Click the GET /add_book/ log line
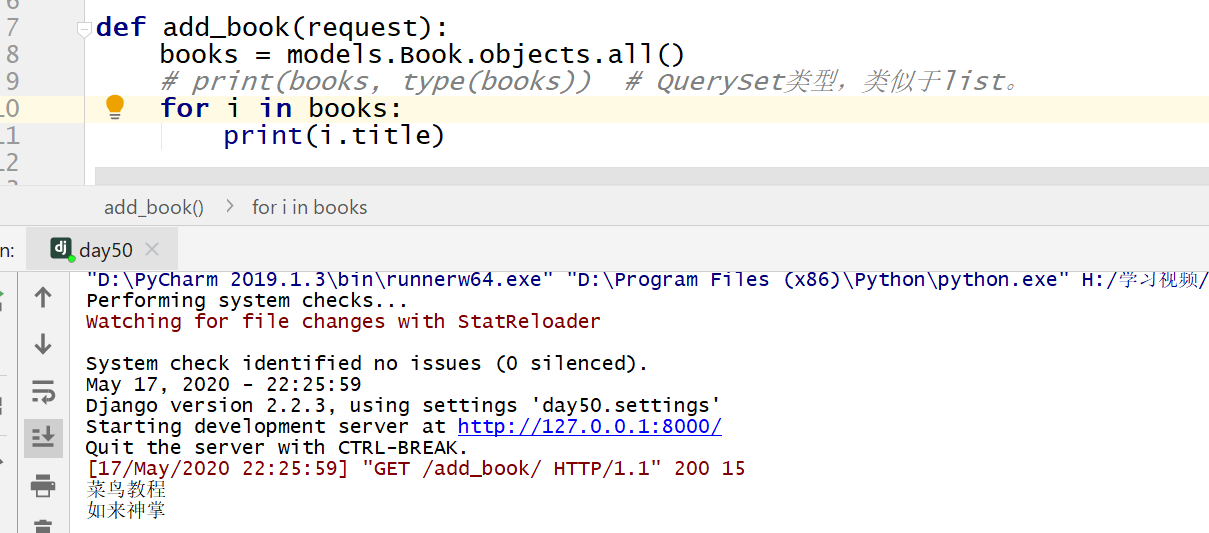 (415, 468)
